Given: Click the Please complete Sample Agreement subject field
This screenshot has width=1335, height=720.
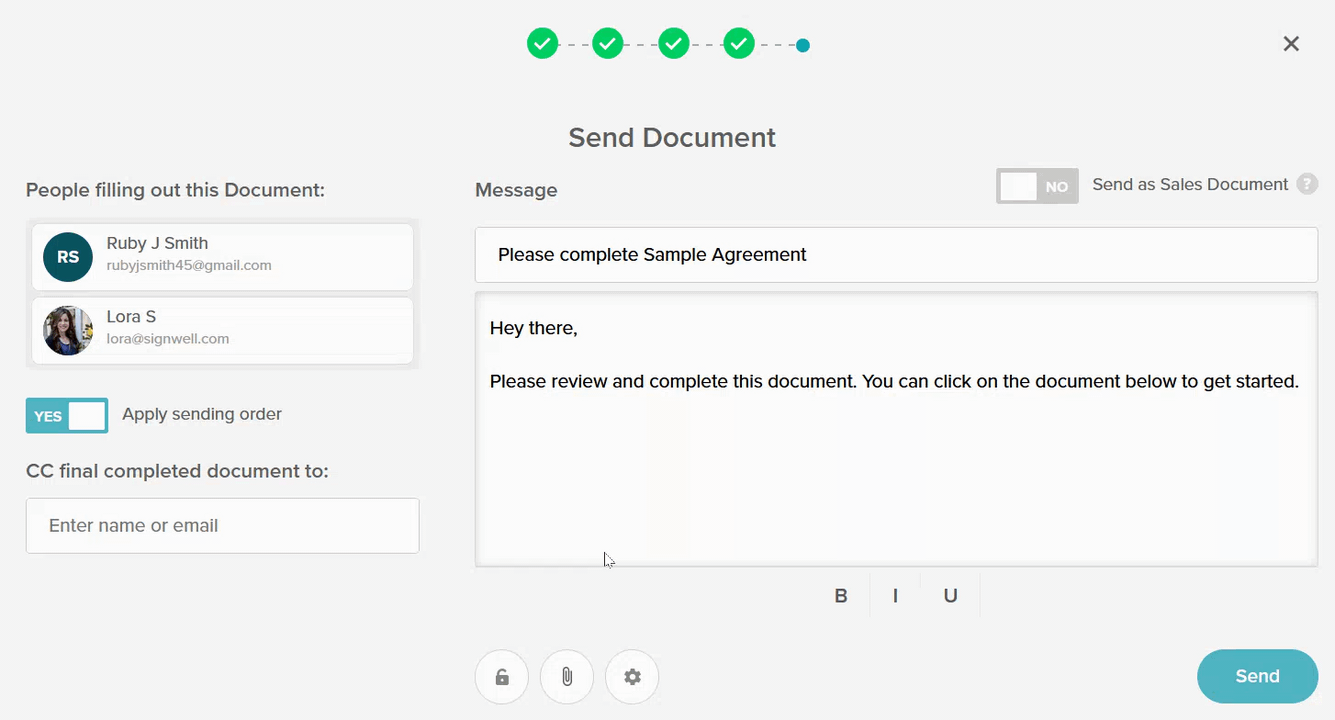Looking at the screenshot, I should click(x=896, y=254).
